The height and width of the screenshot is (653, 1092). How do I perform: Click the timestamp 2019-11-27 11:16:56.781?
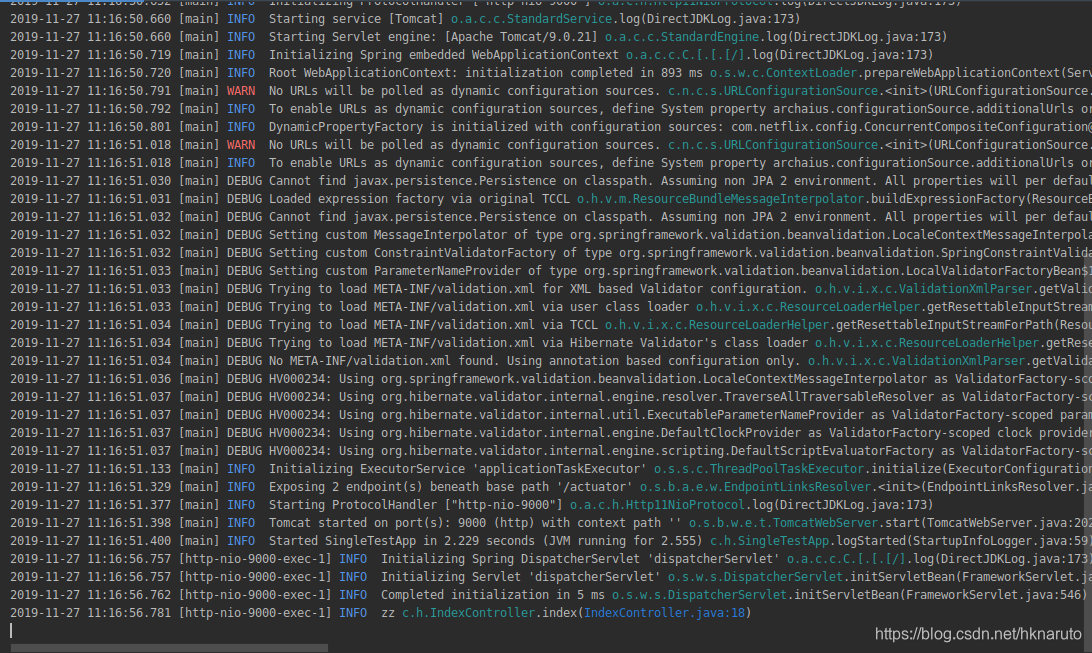91,613
